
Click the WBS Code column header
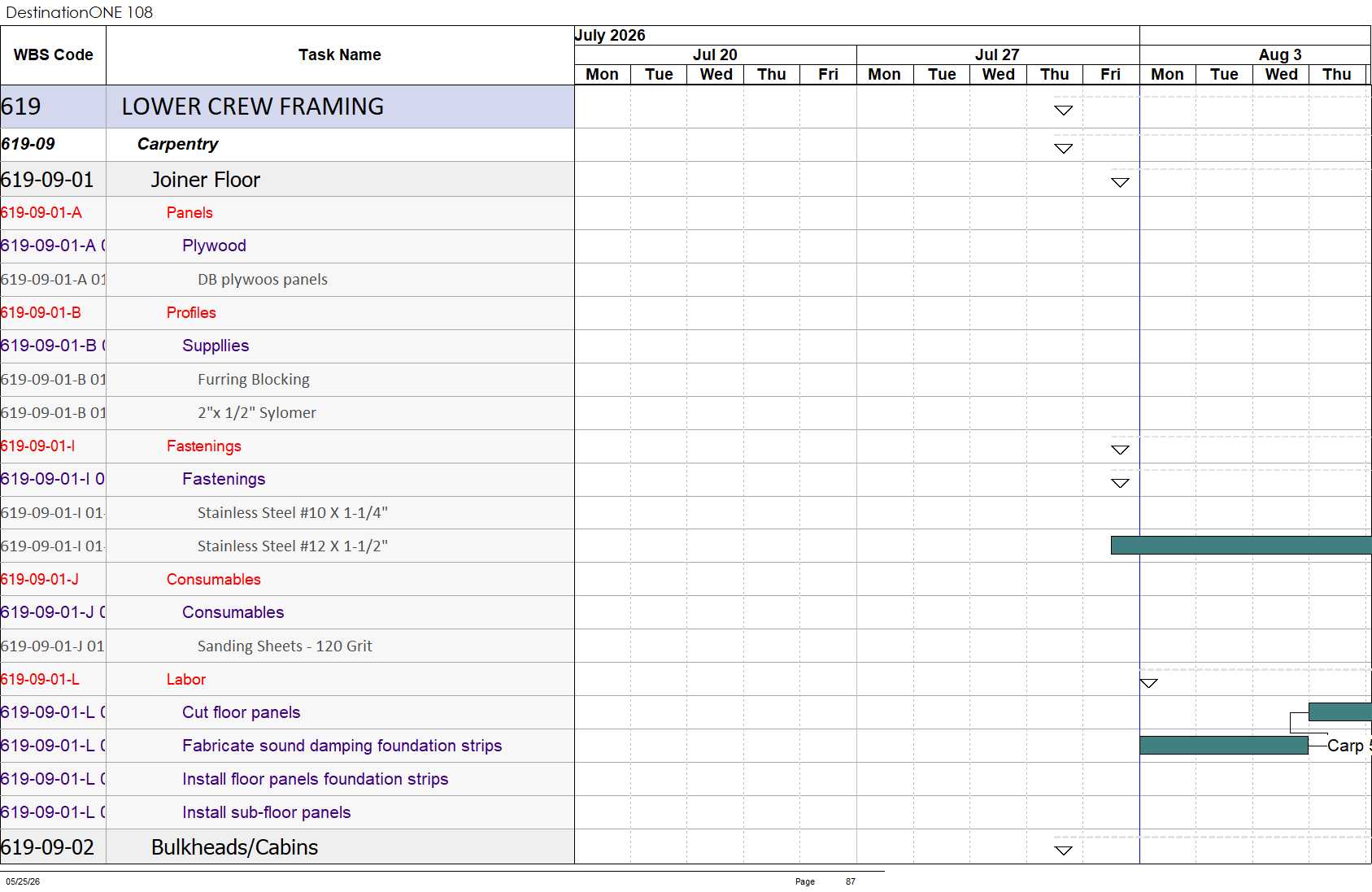53,55
